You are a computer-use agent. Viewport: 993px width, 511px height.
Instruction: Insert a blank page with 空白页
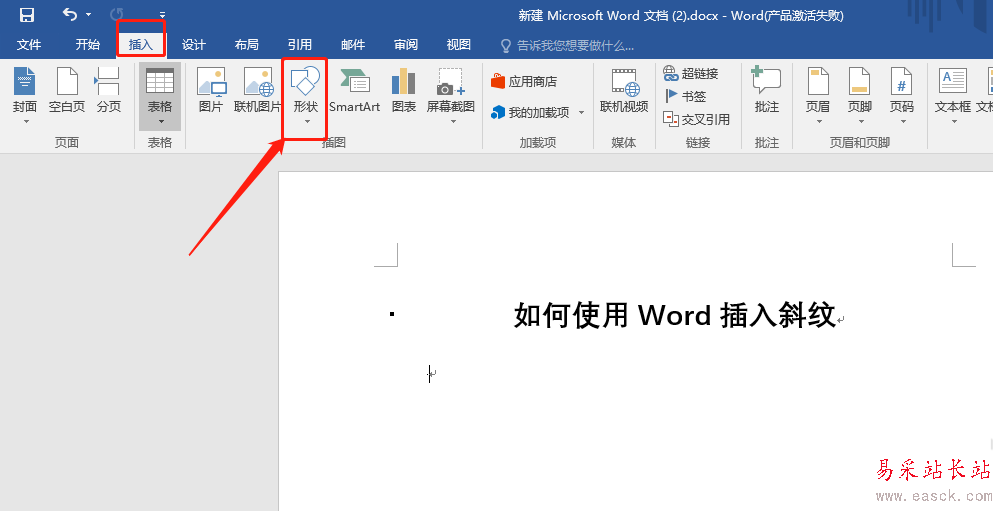point(66,91)
